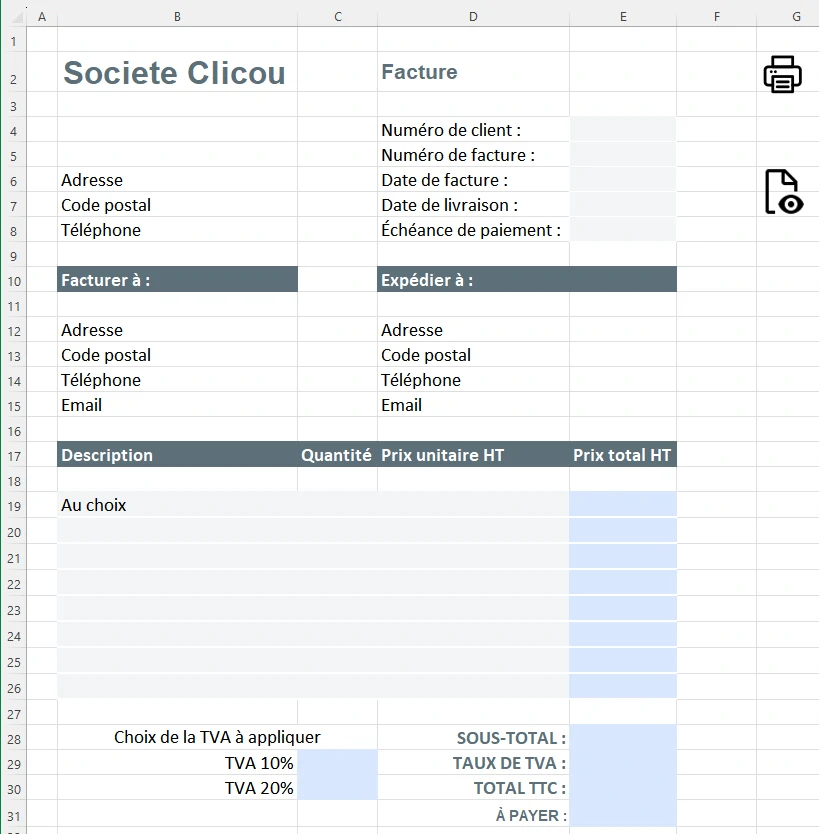
Task: Select the Date de livraison value cell
Action: pos(623,205)
